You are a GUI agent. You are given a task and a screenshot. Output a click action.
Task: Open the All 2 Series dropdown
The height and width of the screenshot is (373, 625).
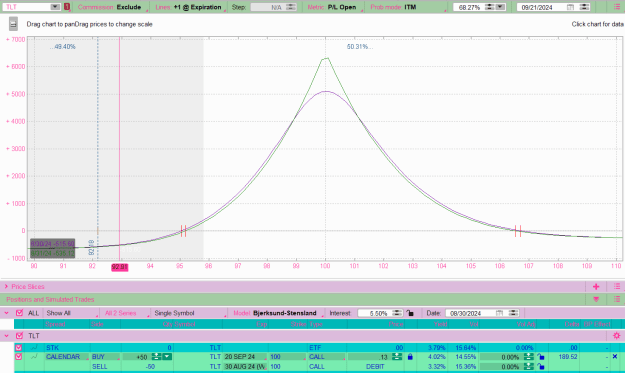(x=126, y=313)
